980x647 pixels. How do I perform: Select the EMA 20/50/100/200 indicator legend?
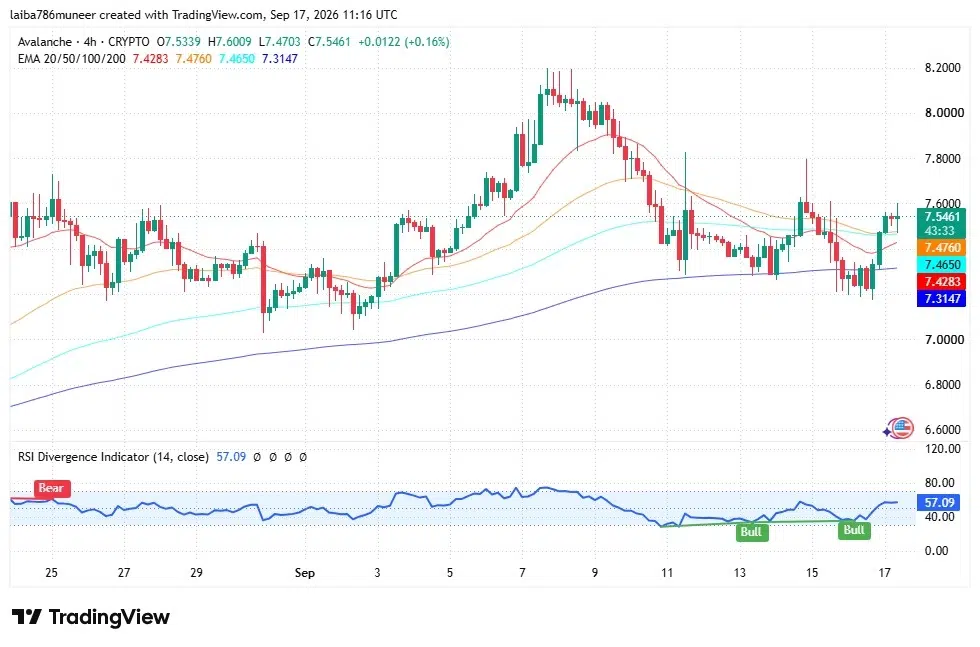(71, 59)
